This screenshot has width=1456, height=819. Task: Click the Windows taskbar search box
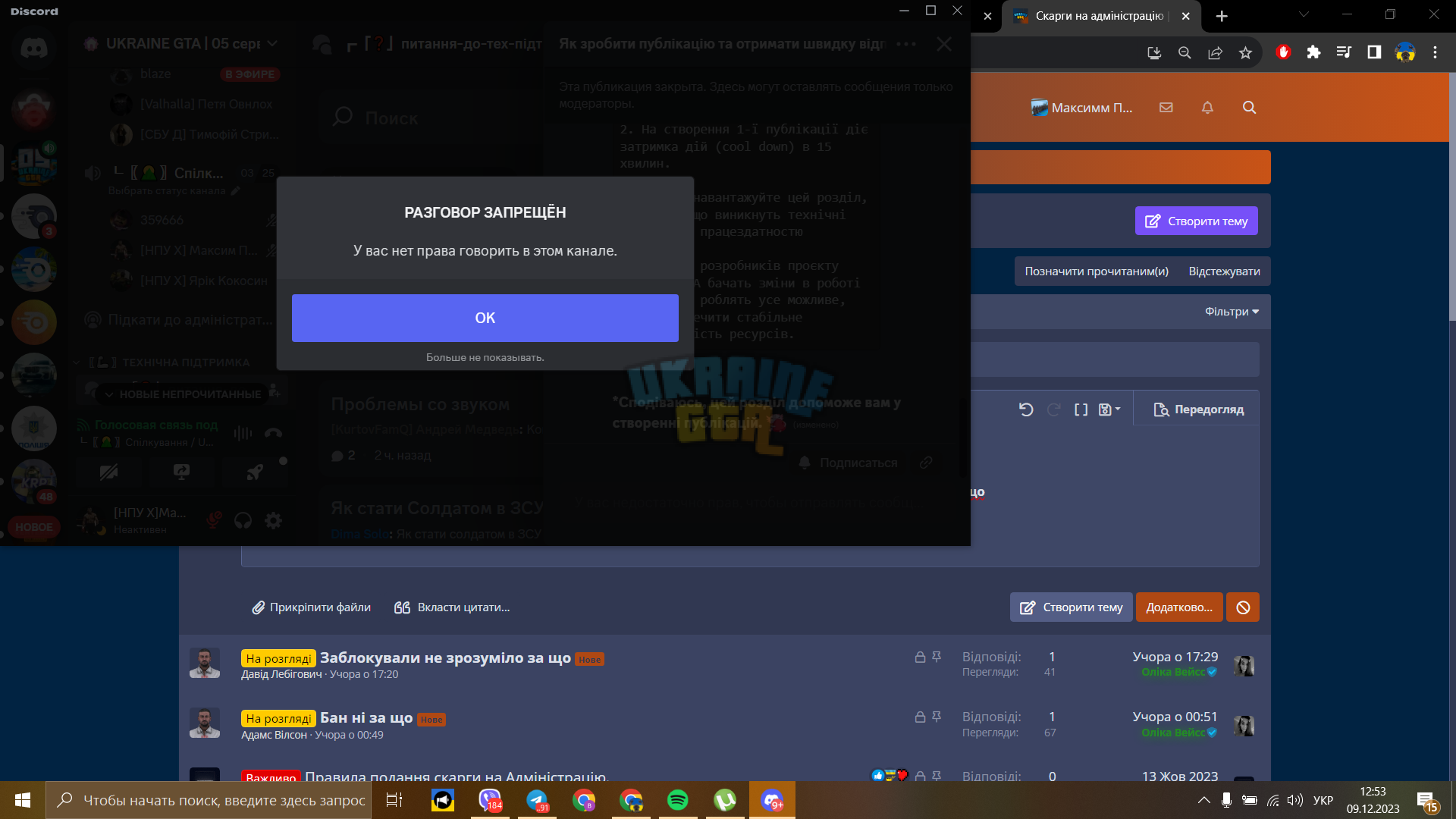[x=209, y=800]
